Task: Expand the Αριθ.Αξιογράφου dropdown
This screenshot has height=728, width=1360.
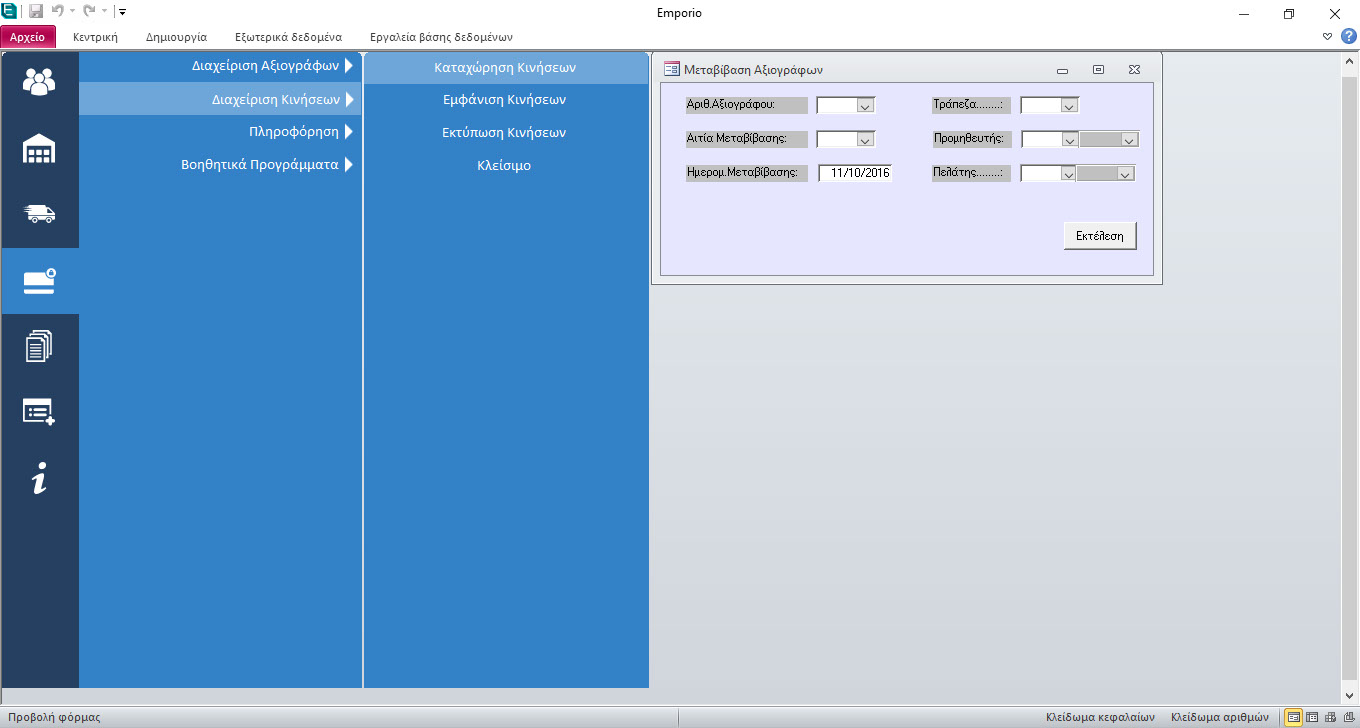Action: pos(866,105)
